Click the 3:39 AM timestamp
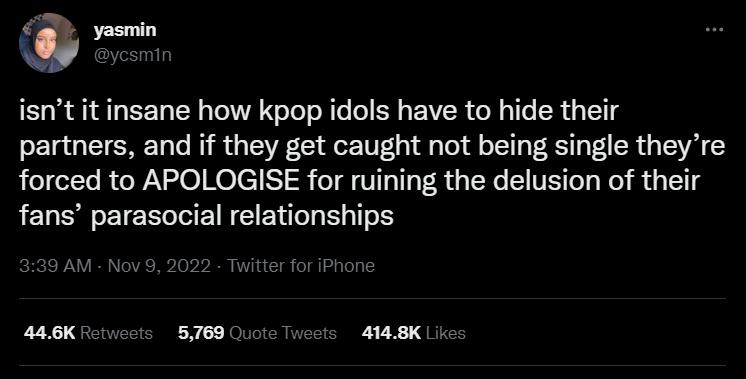Viewport: 746px width, 379px height. 56,265
